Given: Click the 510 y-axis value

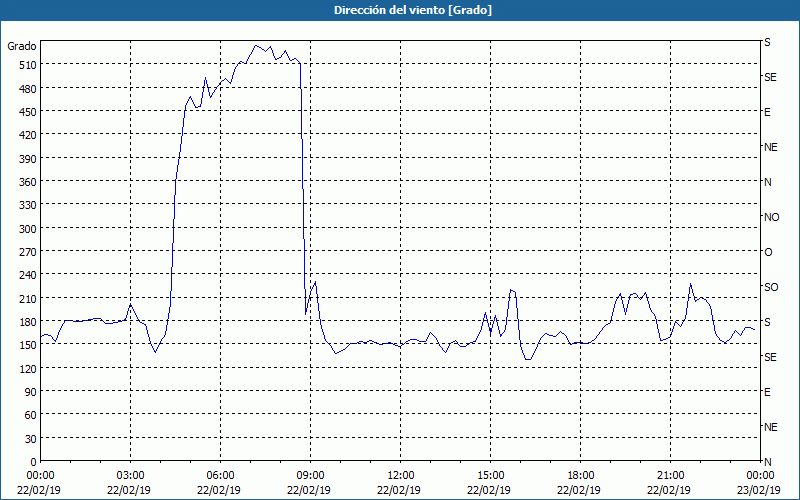Looking at the screenshot, I should [29, 65].
